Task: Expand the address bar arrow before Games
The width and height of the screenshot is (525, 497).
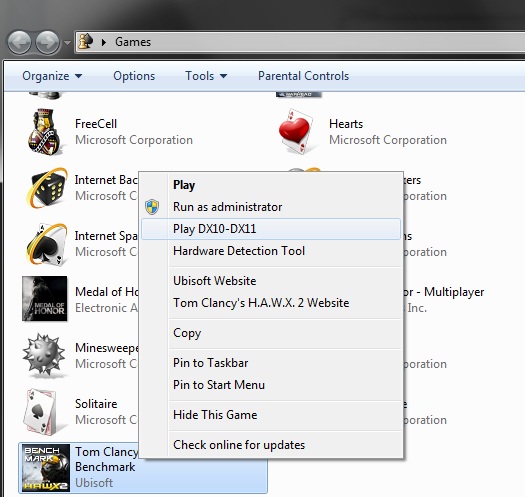Action: click(104, 42)
